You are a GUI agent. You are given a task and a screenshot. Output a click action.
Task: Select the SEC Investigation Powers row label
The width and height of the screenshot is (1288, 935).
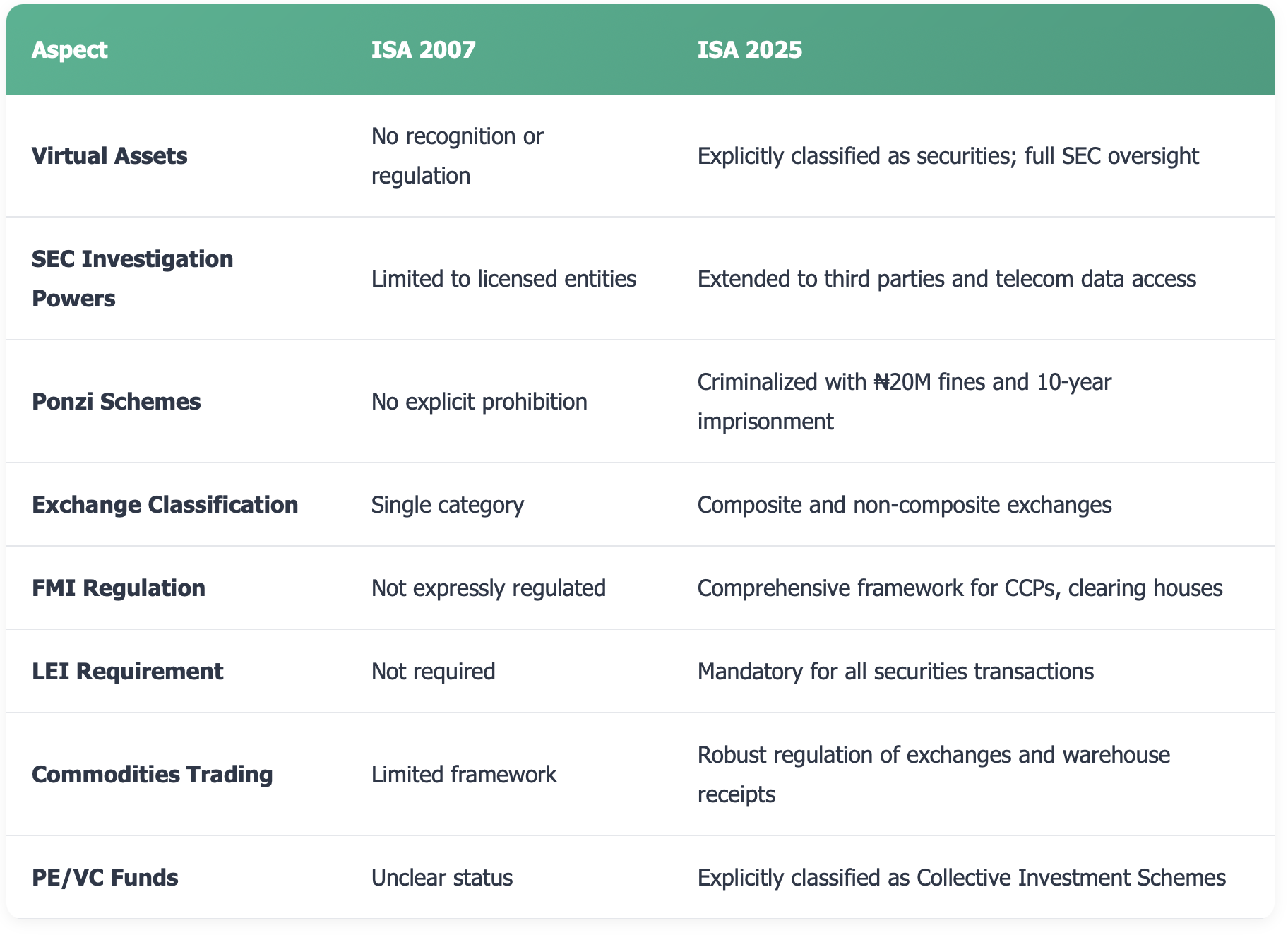132,278
